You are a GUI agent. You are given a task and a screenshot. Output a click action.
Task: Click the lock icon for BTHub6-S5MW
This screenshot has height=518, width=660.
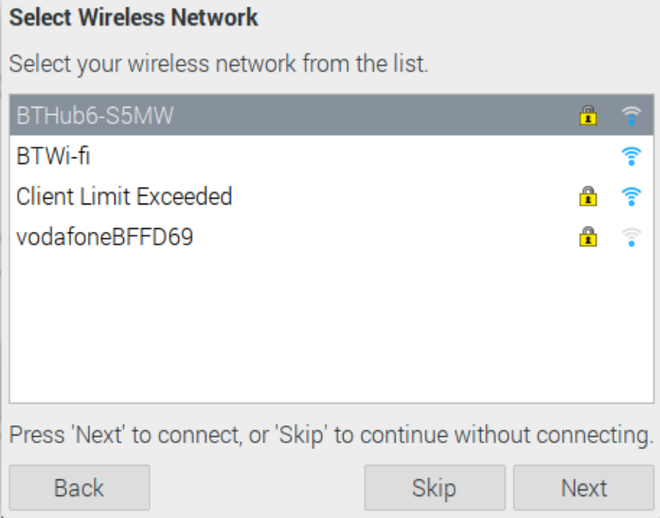[x=588, y=116]
